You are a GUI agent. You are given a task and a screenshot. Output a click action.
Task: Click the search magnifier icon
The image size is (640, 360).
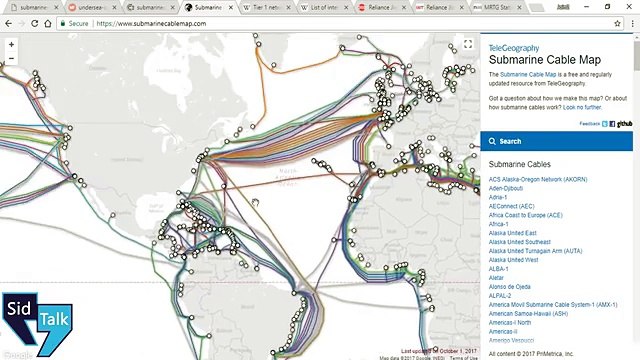[x=492, y=141]
